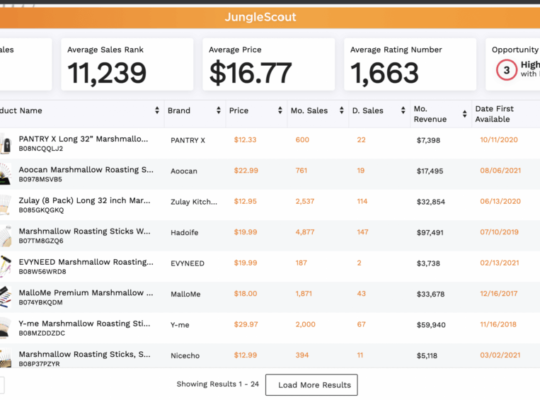This screenshot has height=400, width=540.
Task: Click Average Rating Number value 1,663
Action: point(384,73)
